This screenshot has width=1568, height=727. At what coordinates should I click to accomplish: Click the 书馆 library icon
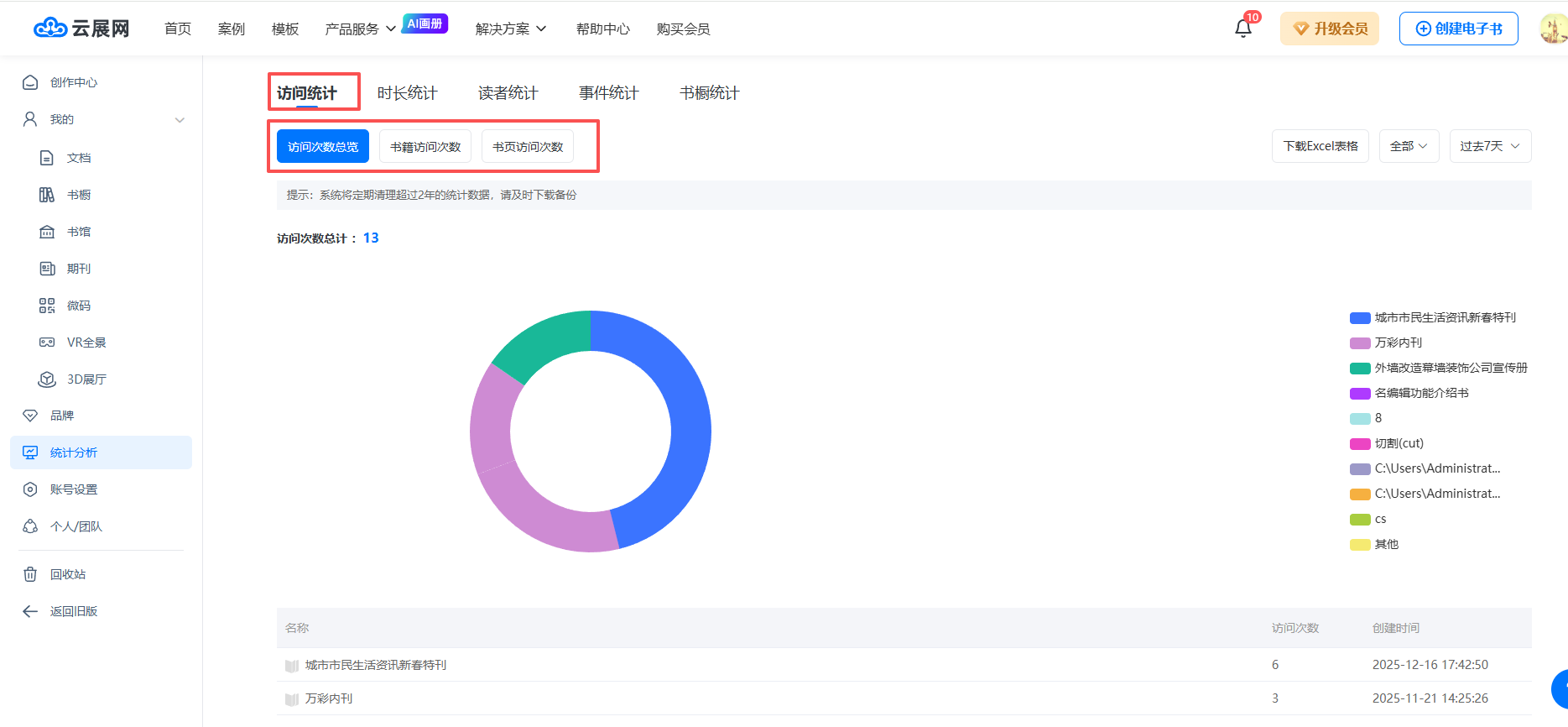point(47,232)
